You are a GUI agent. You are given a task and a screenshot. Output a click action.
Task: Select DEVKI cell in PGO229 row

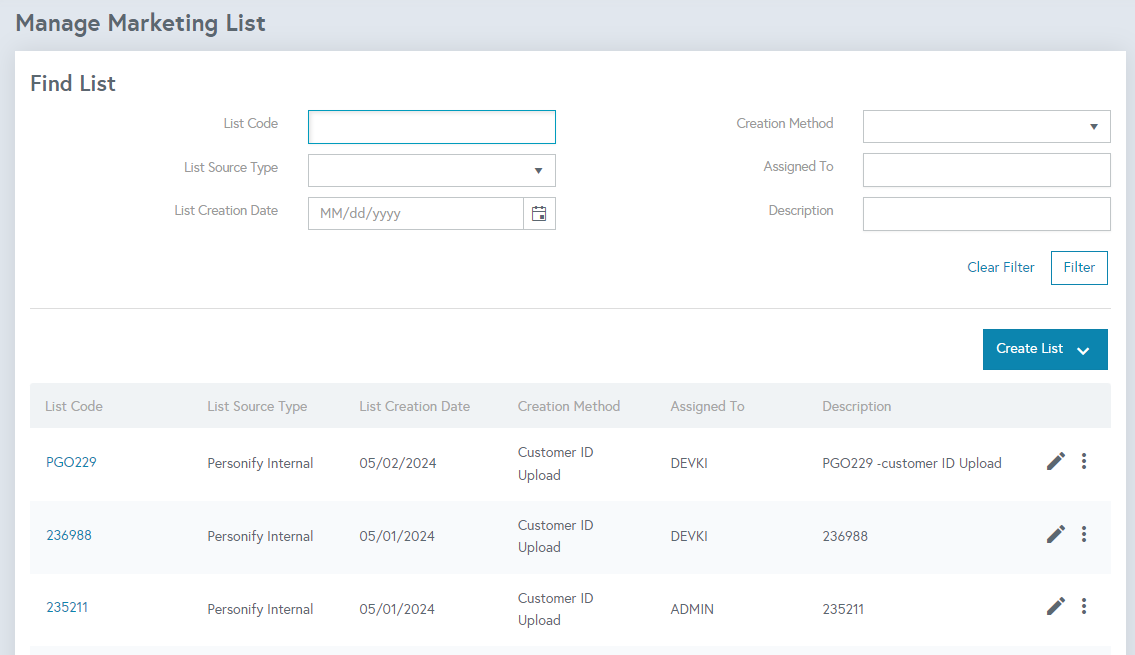click(x=689, y=463)
